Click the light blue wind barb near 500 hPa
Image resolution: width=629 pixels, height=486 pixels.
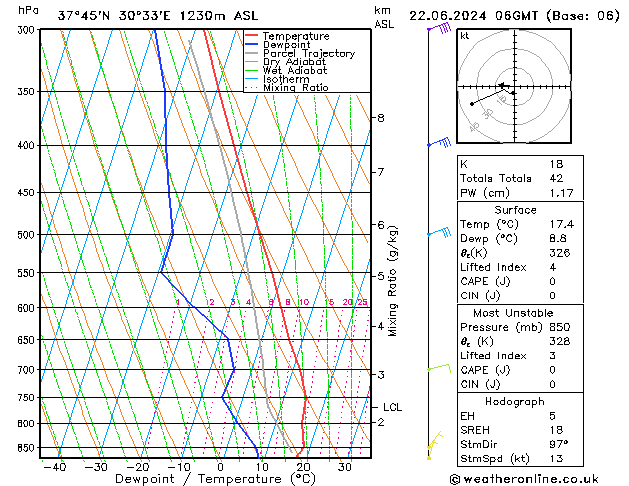click(439, 233)
